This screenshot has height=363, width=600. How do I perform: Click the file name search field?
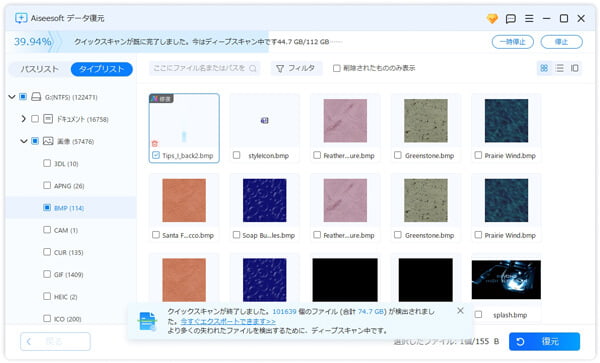tap(204, 68)
